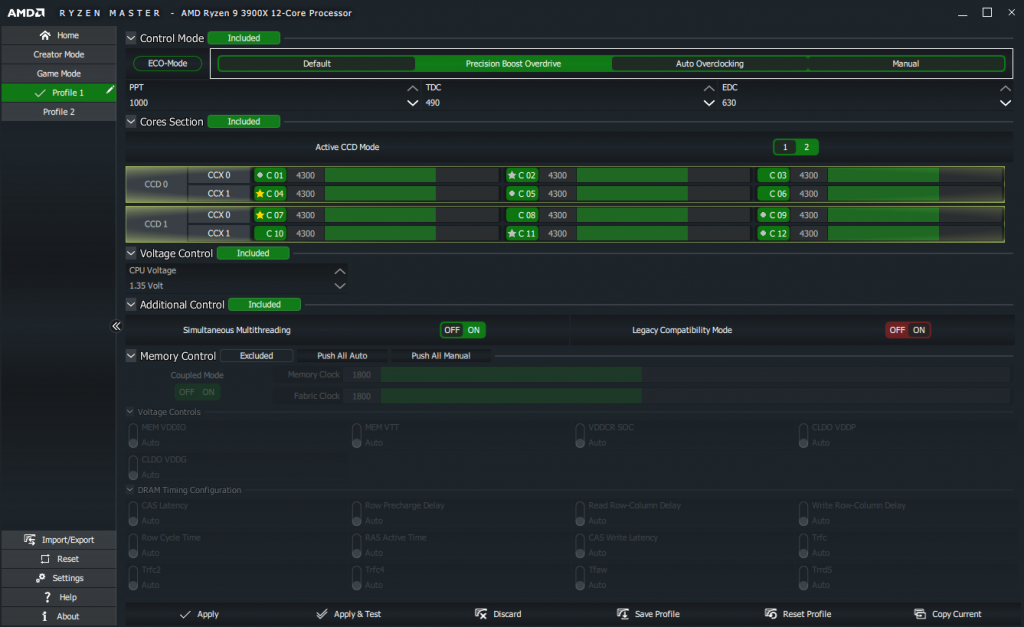
Task: Click the checkmark icon next to Profile 1
Action: (x=40, y=93)
